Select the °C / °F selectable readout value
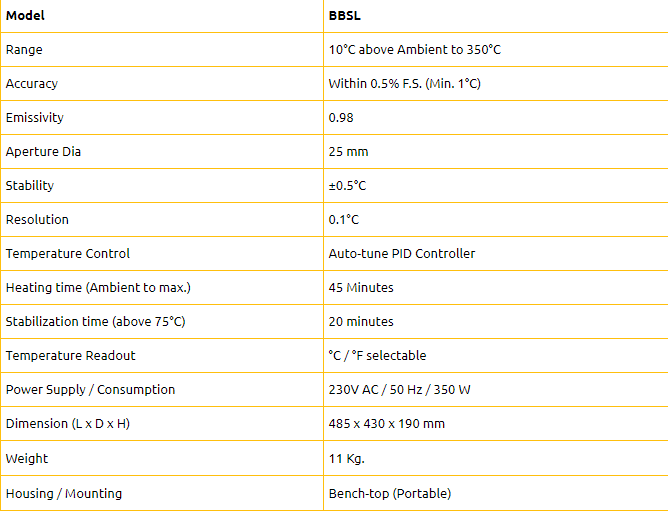Screen dimensions: 668x511 pos(377,355)
